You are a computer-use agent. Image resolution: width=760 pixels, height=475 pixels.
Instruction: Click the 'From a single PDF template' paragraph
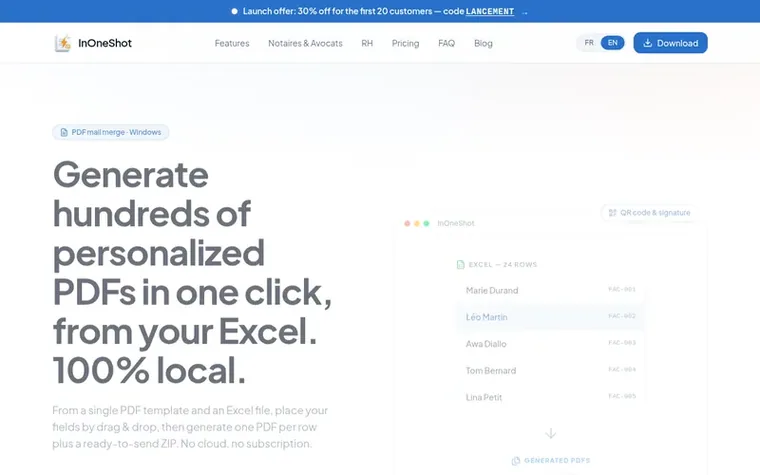pos(190,427)
